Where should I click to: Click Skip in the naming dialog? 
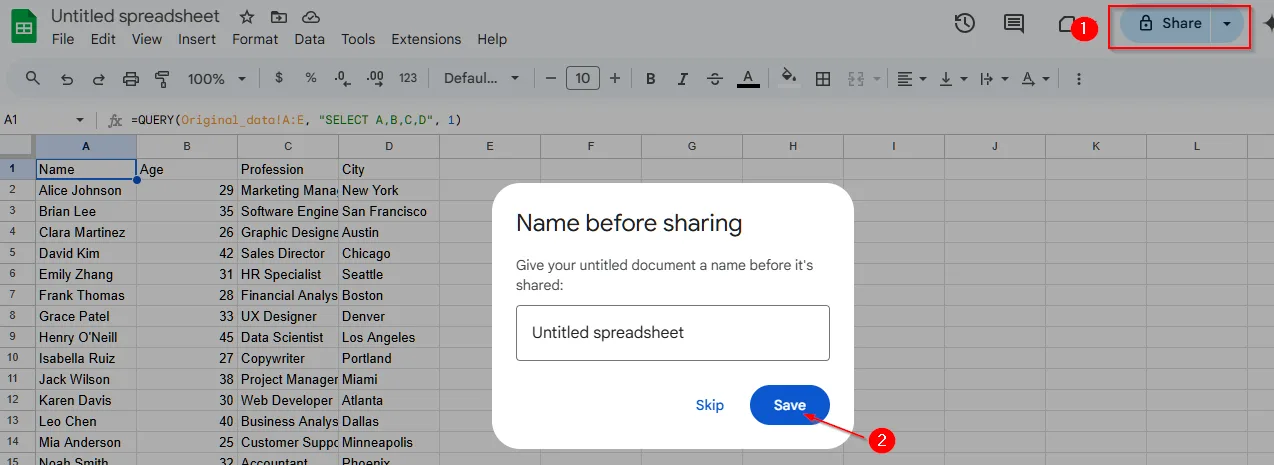tap(710, 405)
